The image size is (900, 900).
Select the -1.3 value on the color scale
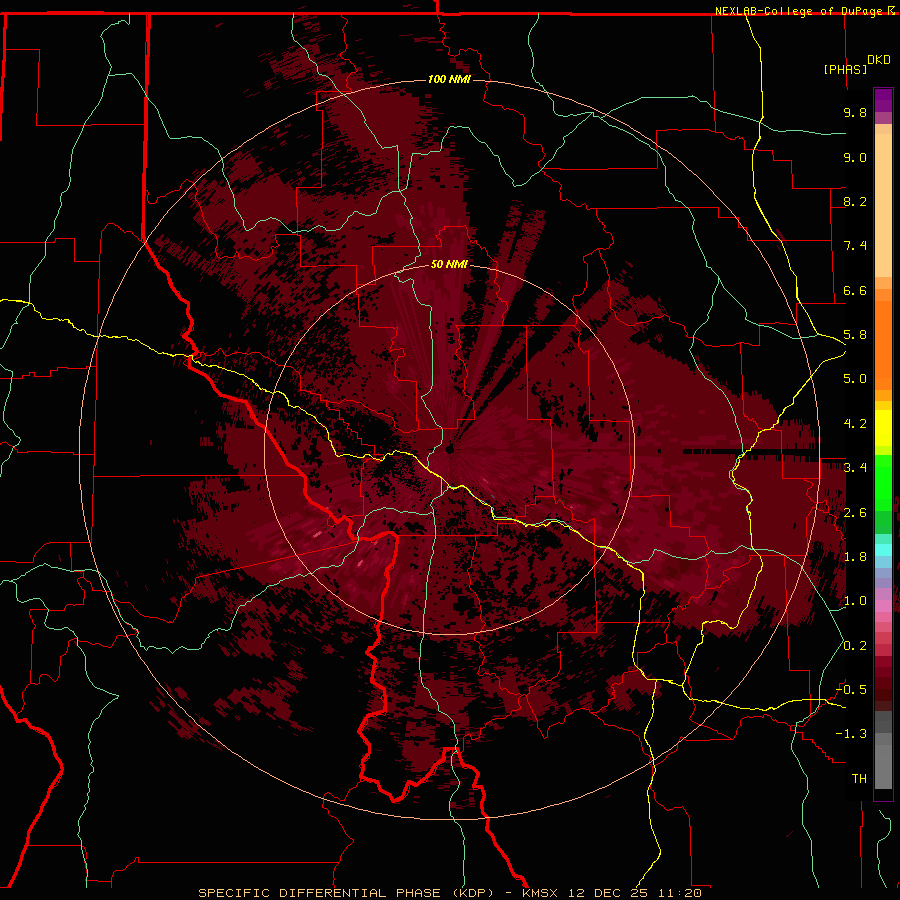pyautogui.click(x=851, y=734)
